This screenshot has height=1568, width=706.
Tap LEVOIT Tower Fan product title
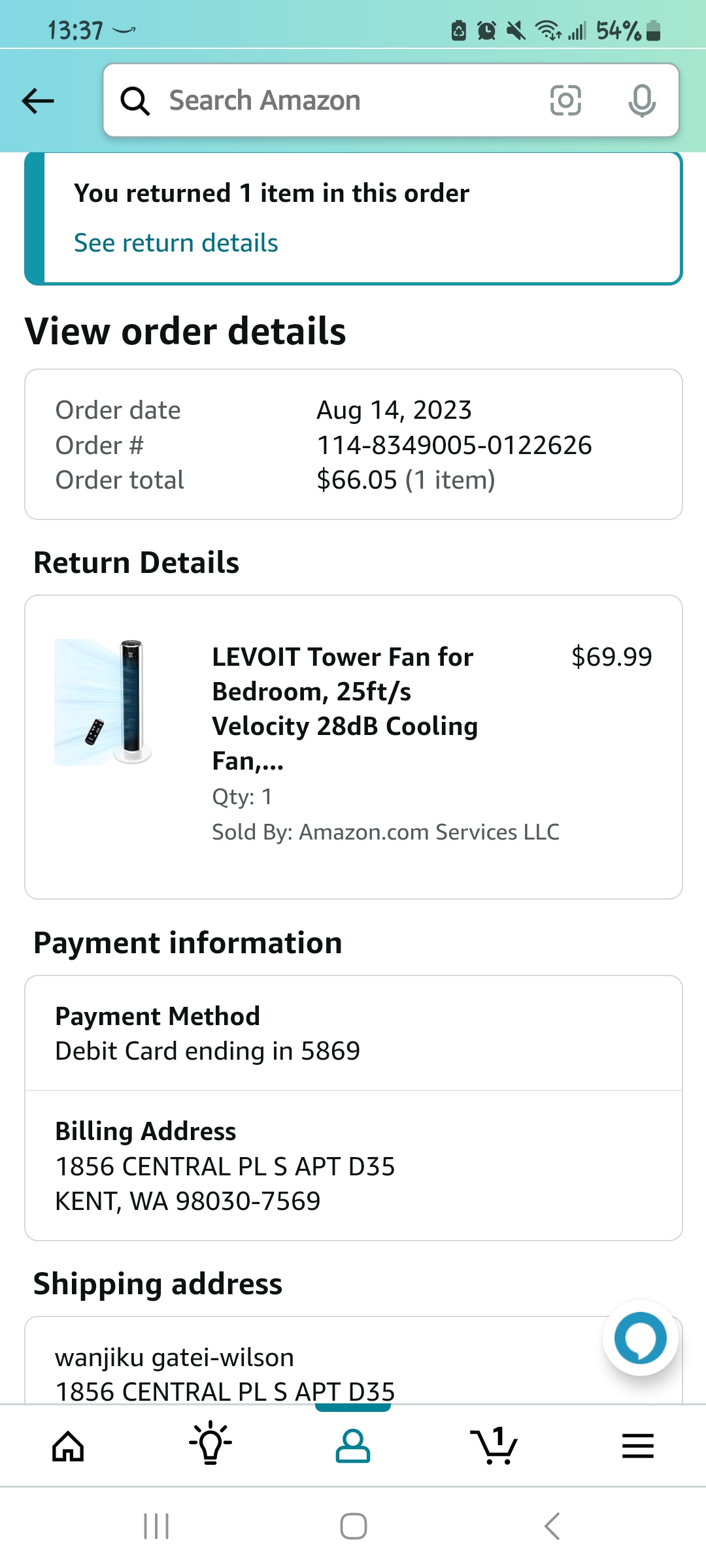pos(345,708)
